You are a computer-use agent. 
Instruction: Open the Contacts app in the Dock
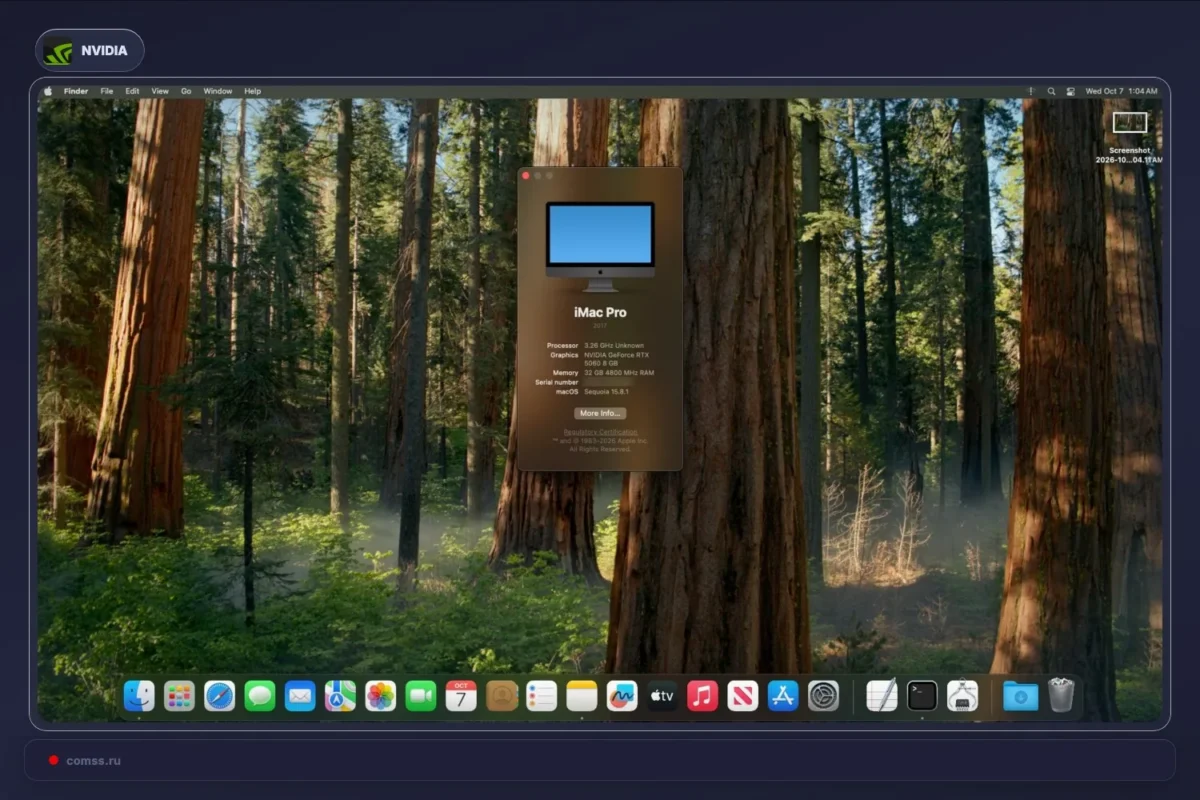point(501,695)
